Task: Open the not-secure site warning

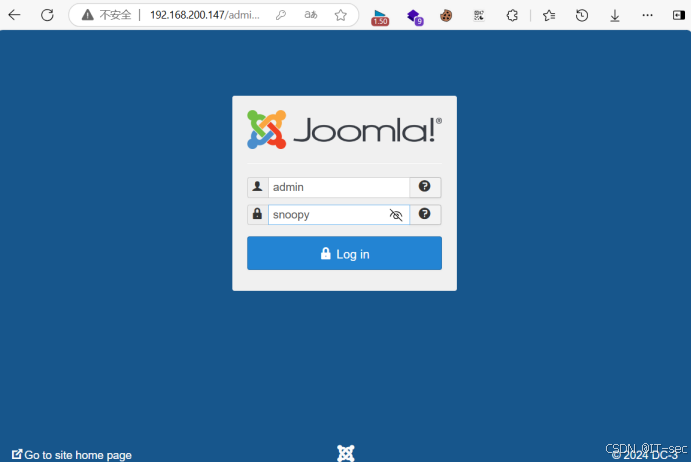Action: (x=107, y=15)
